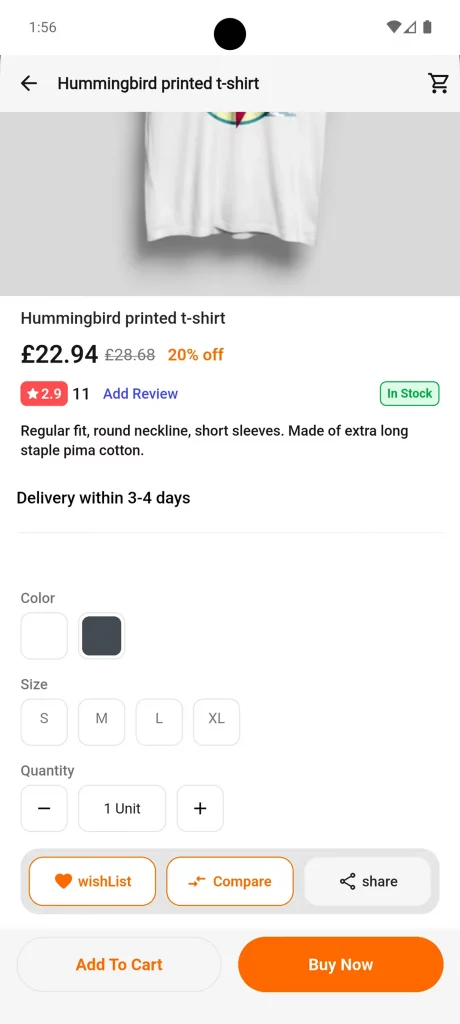Select size M option
The height and width of the screenshot is (1024, 460).
101,722
